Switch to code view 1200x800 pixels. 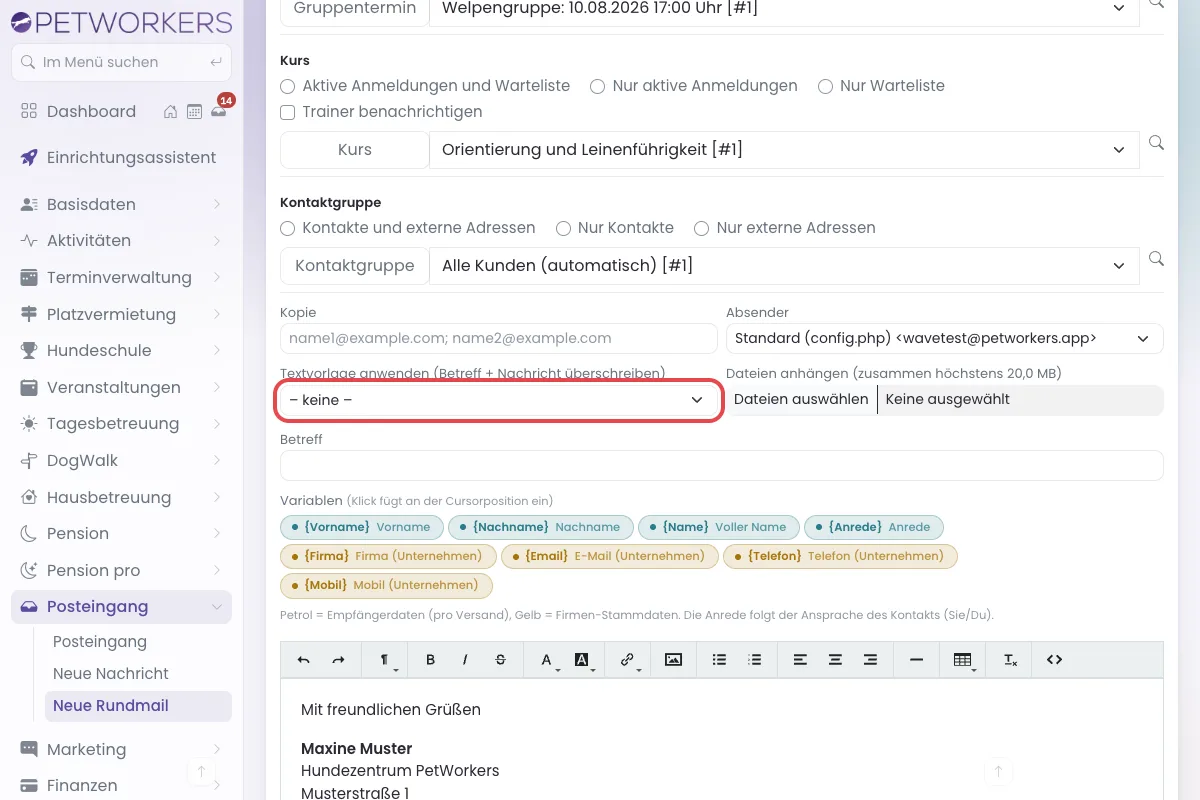(x=1054, y=660)
